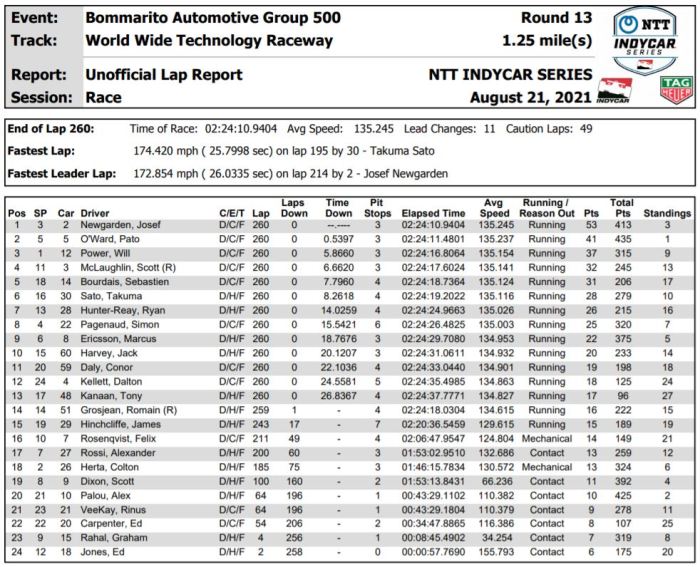This screenshot has height=567, width=700.
Task: Click the Avg Speed column header
Action: tap(493, 208)
